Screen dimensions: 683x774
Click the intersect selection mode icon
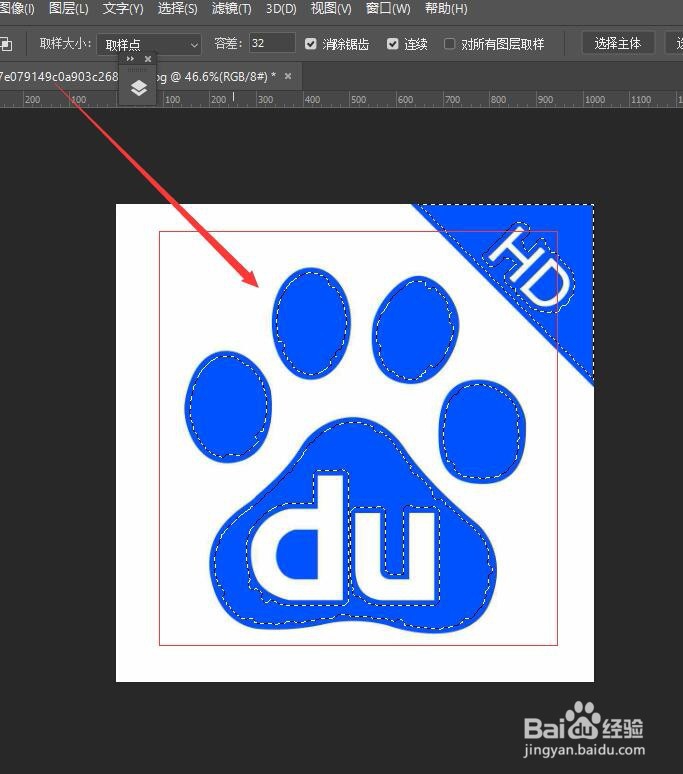point(6,44)
